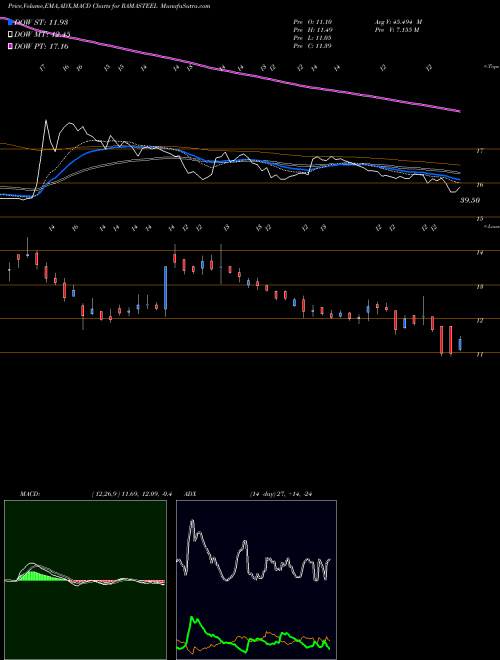
Task: Click the Pre L: 11.05 value
Action: point(313,38)
